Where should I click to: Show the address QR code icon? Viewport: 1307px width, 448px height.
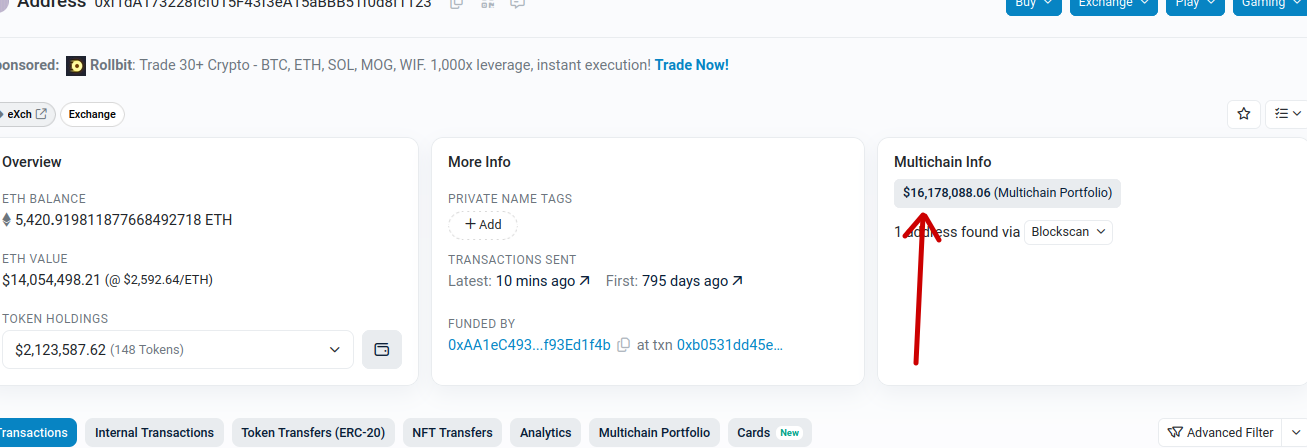[487, 4]
